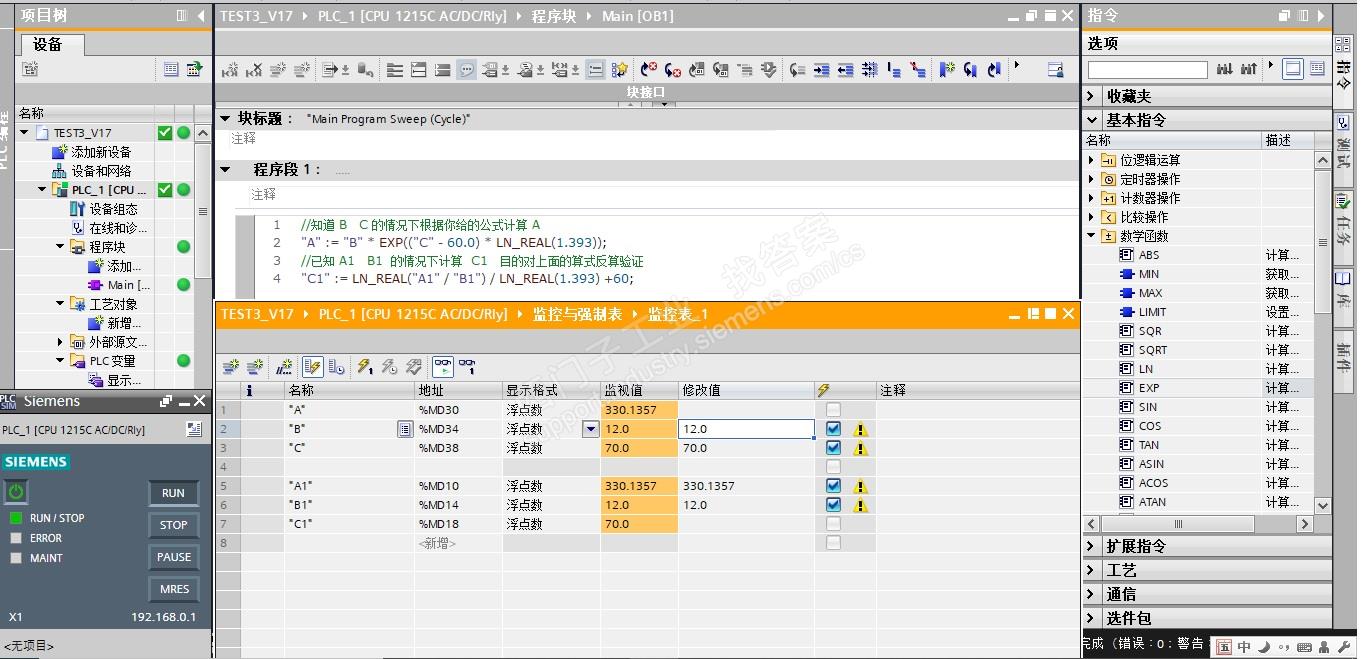Click the tag selector icon next to "B"

[x=405, y=429]
